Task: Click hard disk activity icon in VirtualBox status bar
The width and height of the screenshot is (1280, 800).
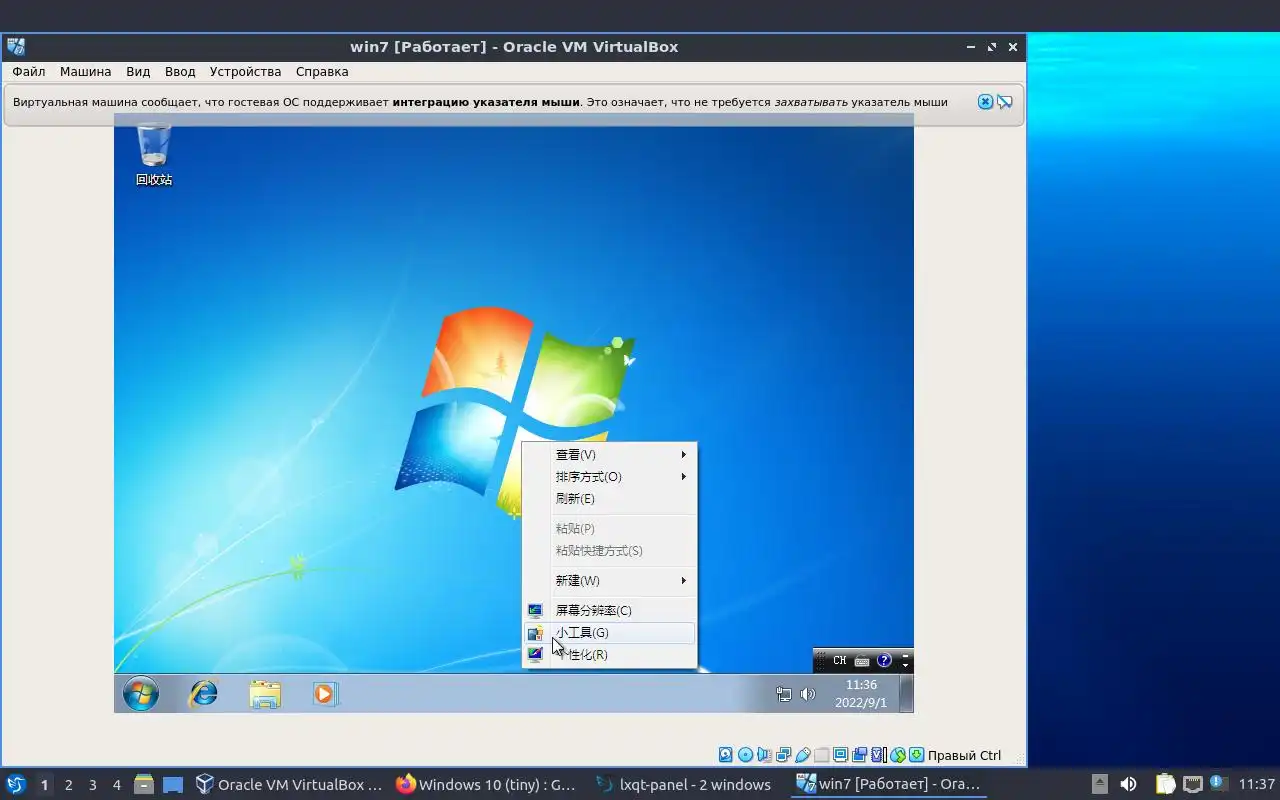Action: pyautogui.click(x=726, y=755)
